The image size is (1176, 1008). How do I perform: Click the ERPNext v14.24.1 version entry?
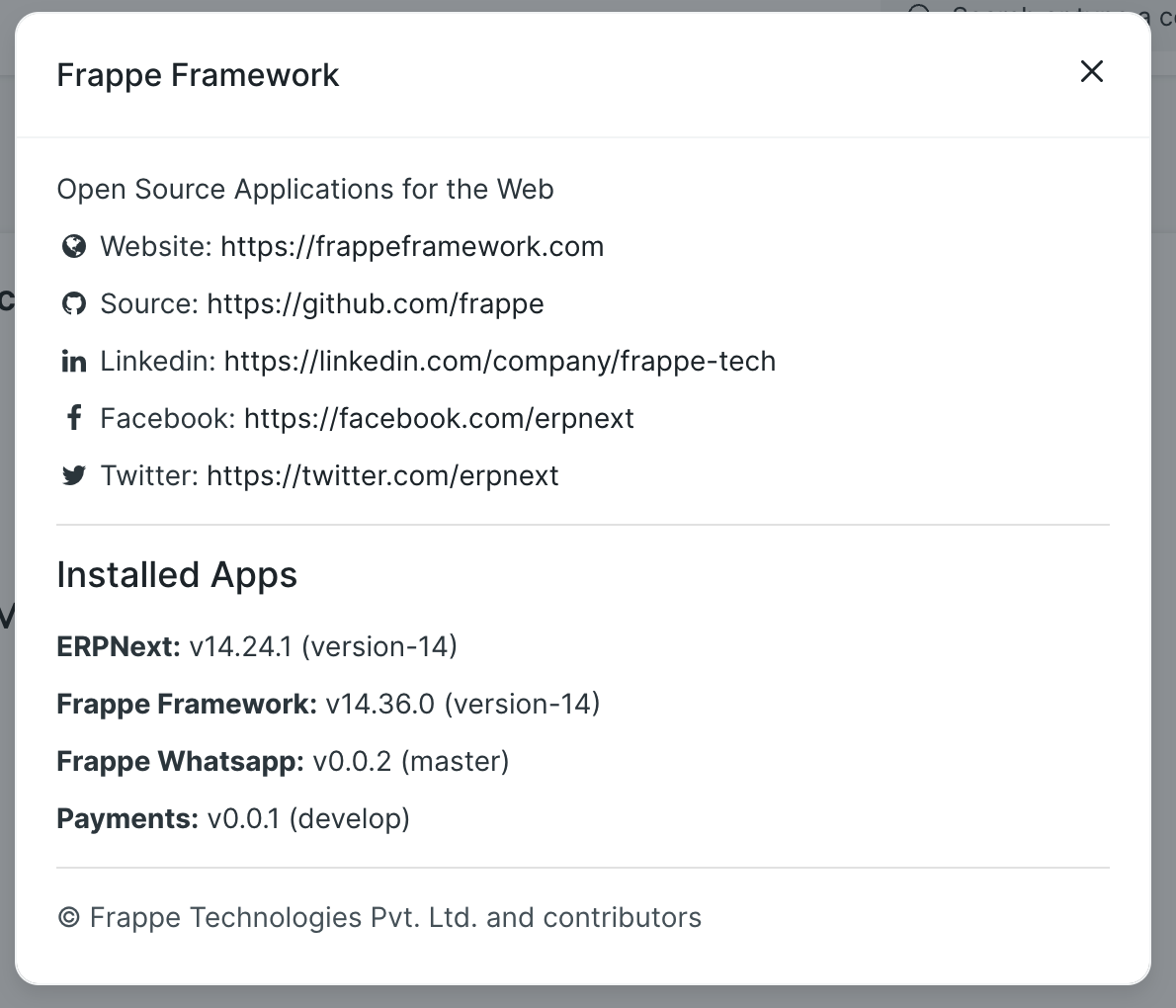tap(257, 646)
